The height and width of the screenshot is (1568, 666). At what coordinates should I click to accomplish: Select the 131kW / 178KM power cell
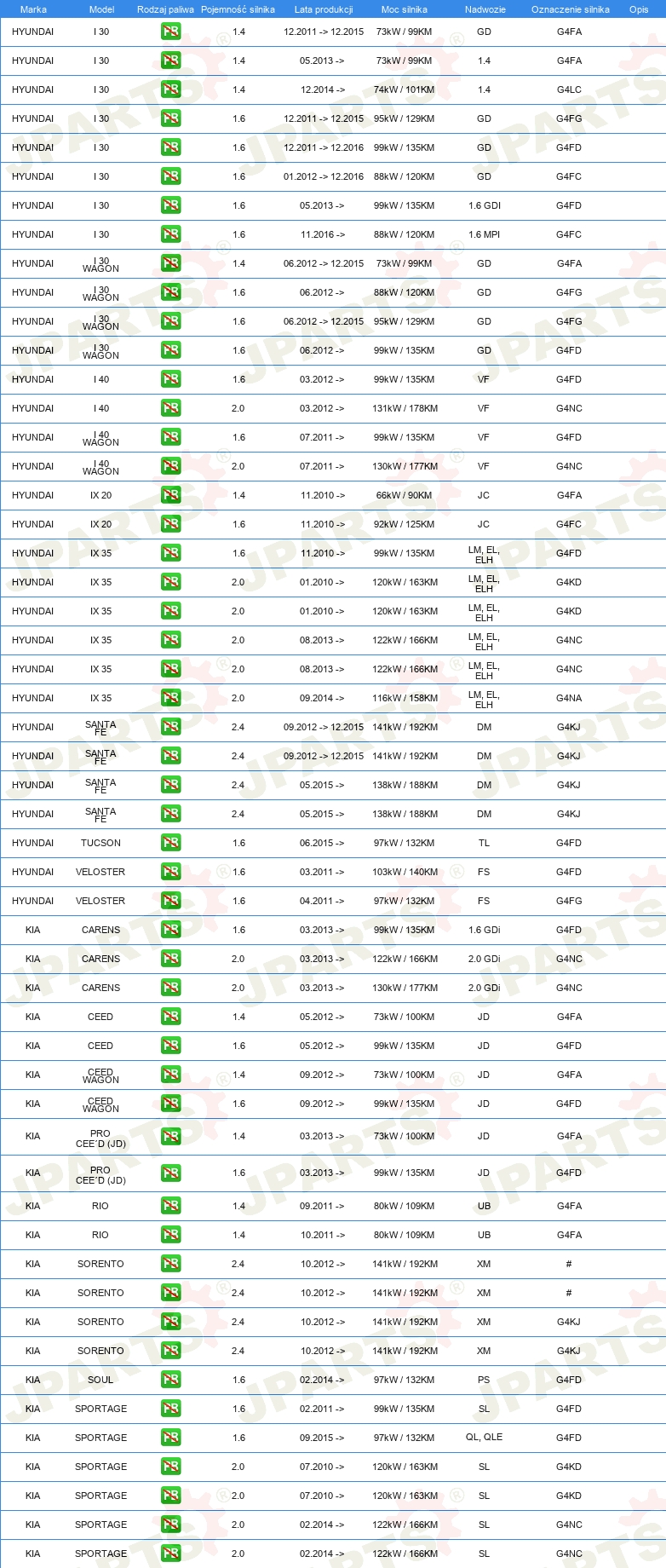(x=405, y=408)
